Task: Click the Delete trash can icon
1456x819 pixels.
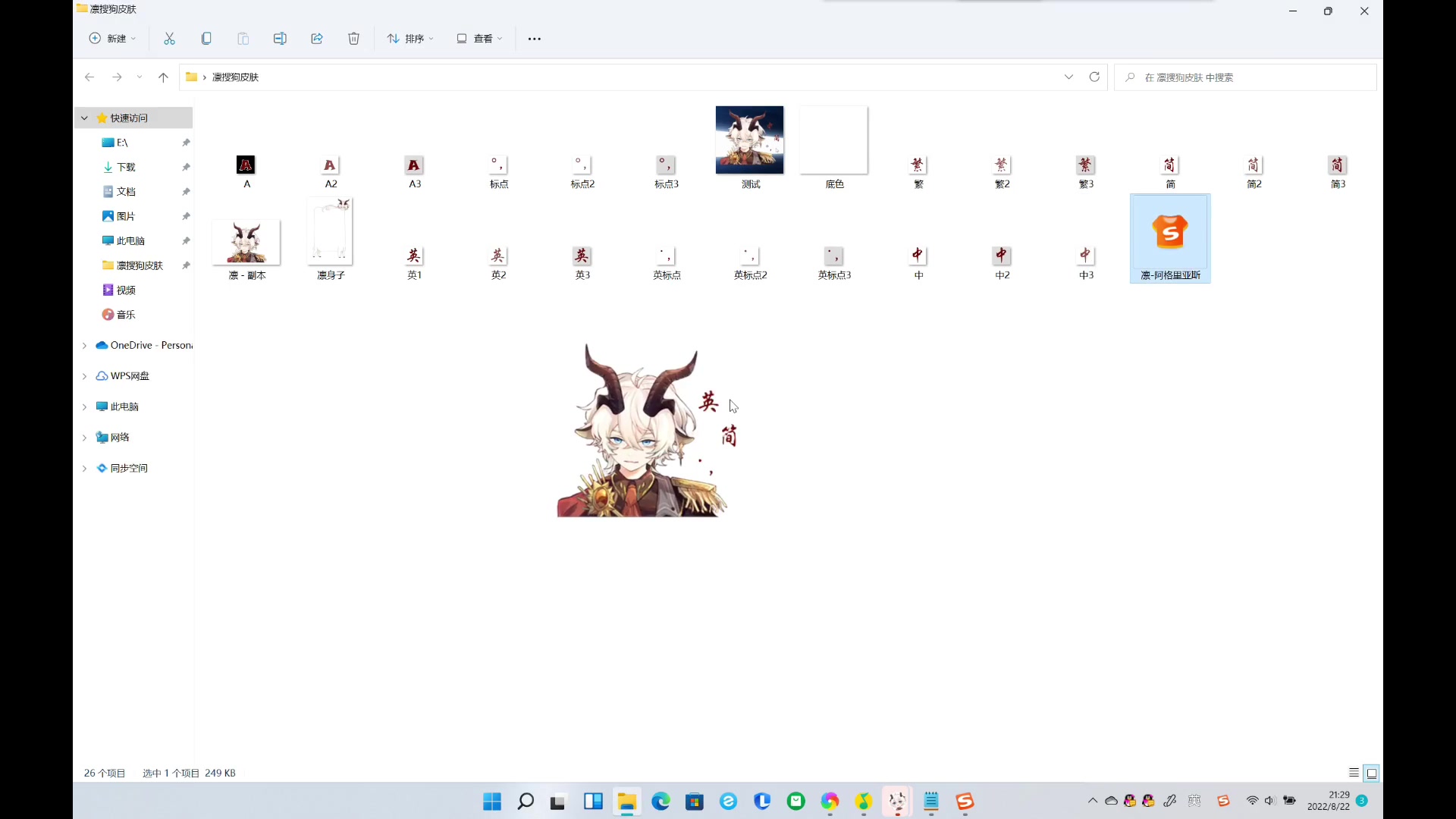Action: pos(353,39)
